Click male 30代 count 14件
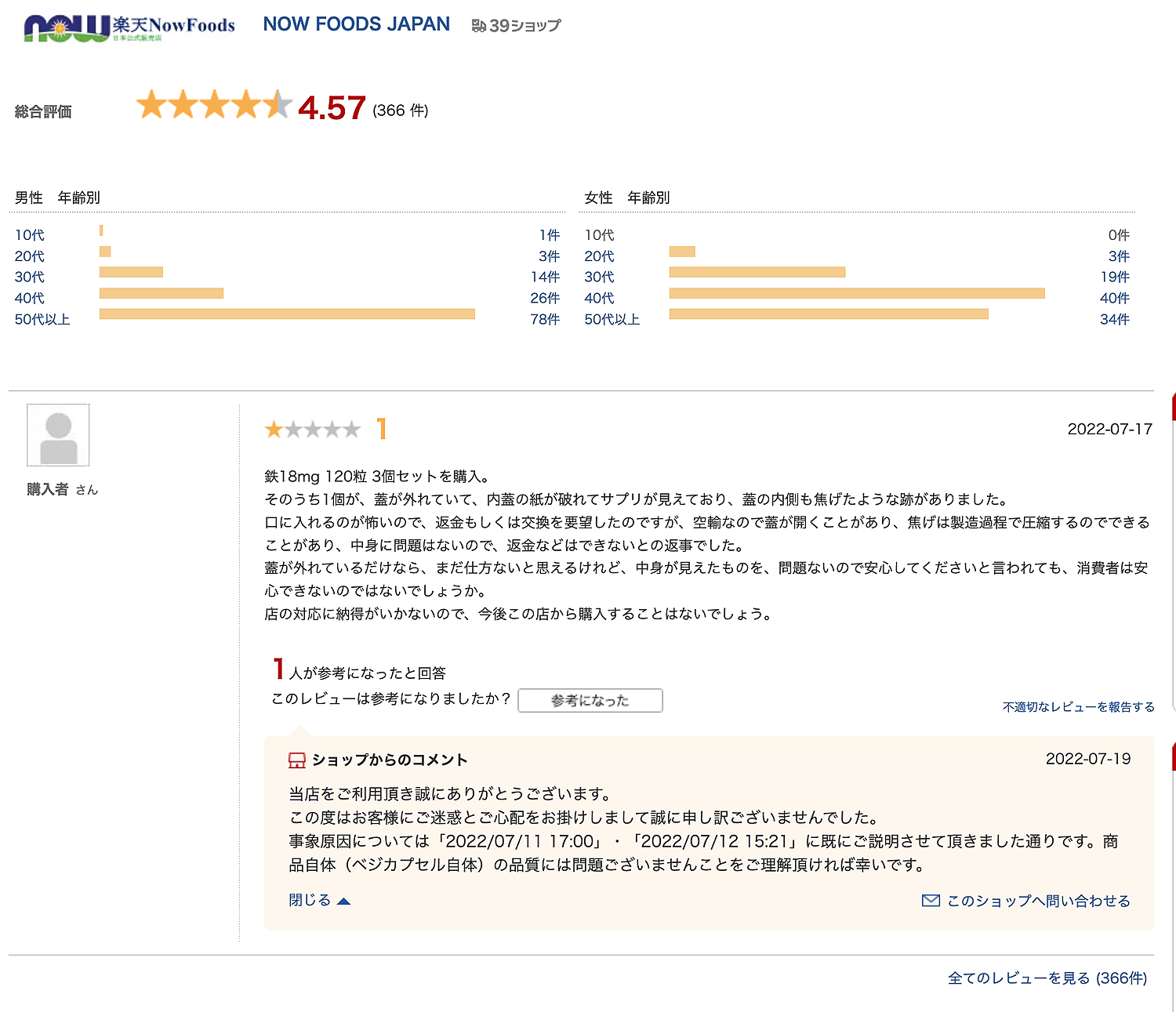Screen dimensions: 1176x1012 pos(545,277)
